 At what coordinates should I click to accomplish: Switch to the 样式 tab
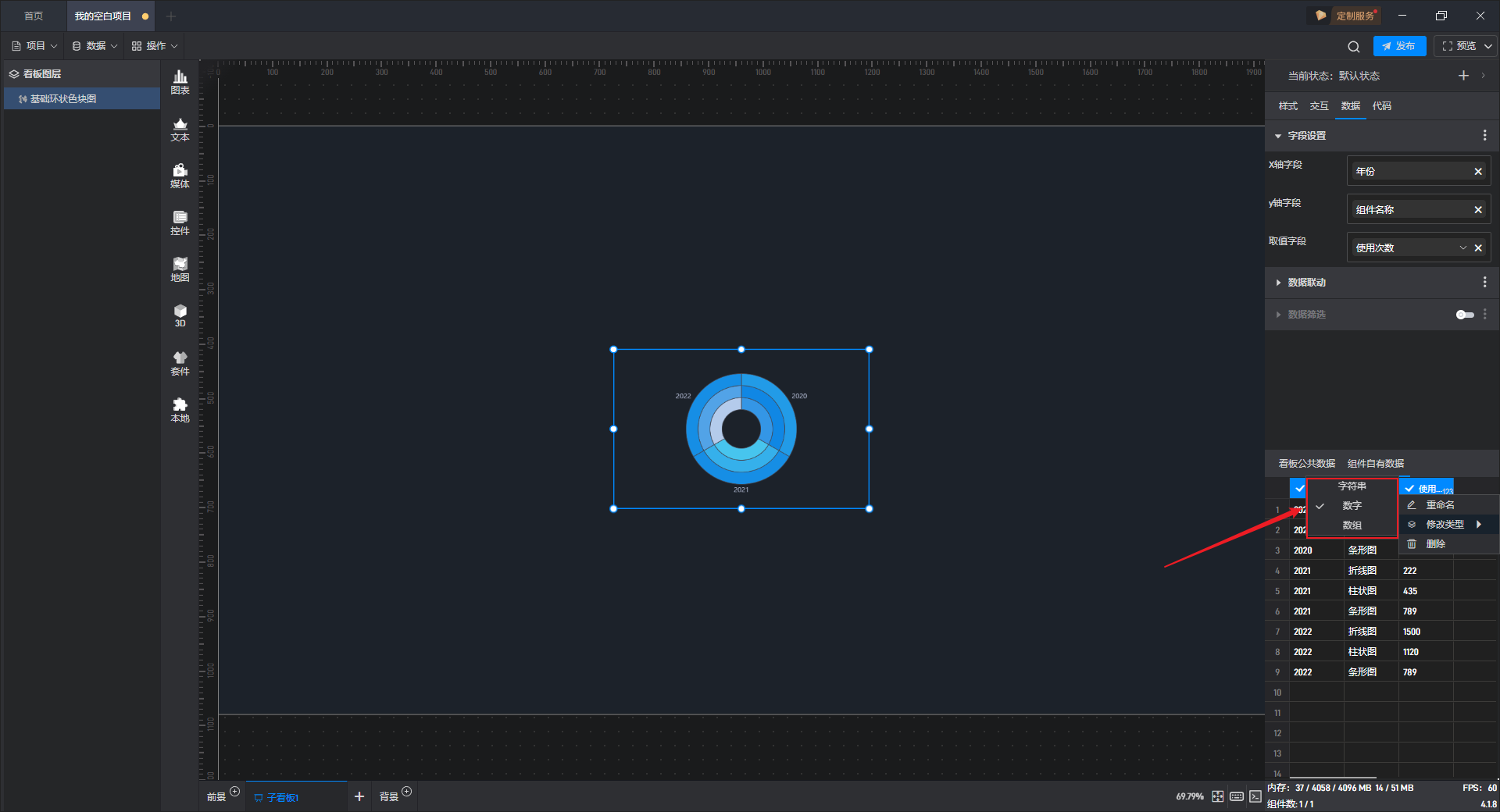tap(1287, 106)
